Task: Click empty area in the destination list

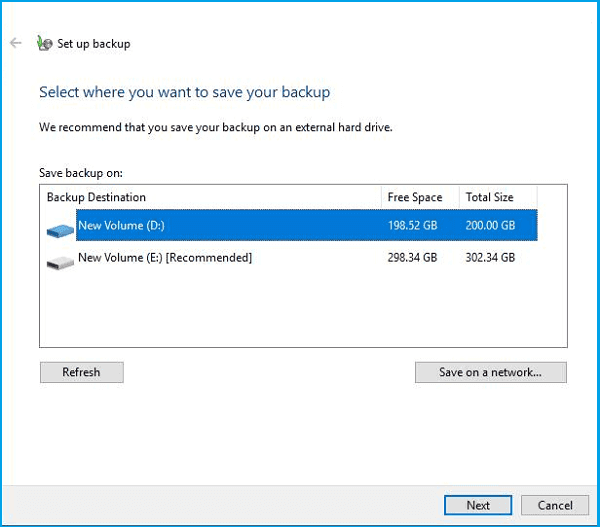Action: 300,310
